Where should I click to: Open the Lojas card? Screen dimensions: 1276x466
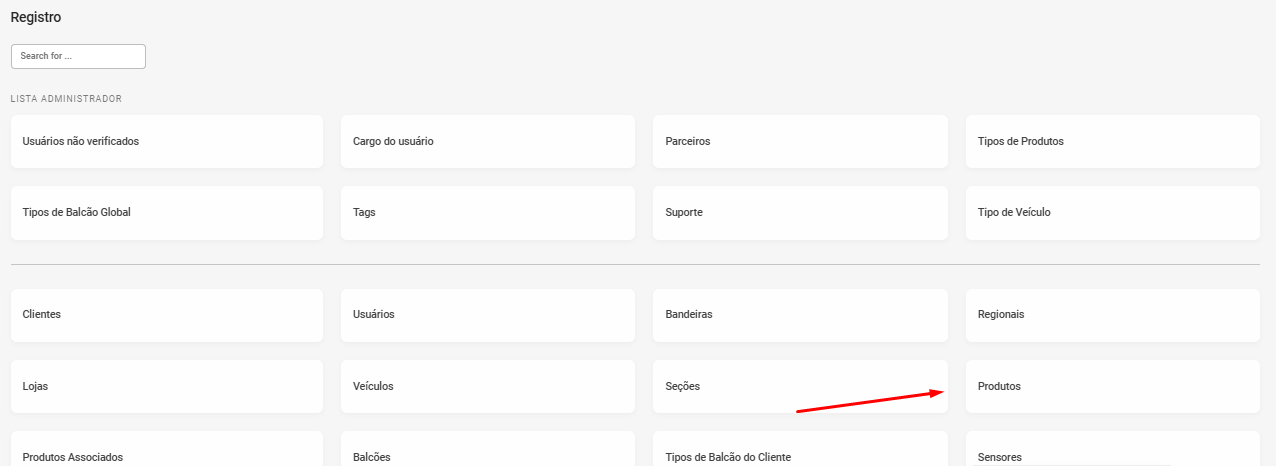[x=166, y=386]
